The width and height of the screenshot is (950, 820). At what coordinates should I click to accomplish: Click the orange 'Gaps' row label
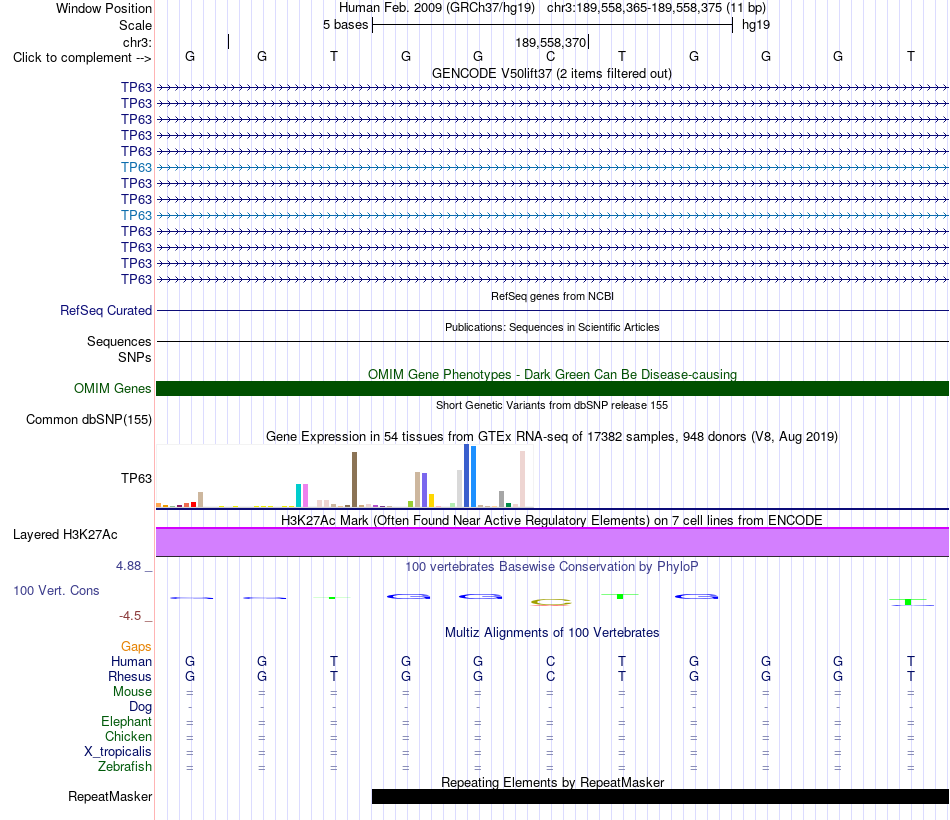click(x=136, y=647)
